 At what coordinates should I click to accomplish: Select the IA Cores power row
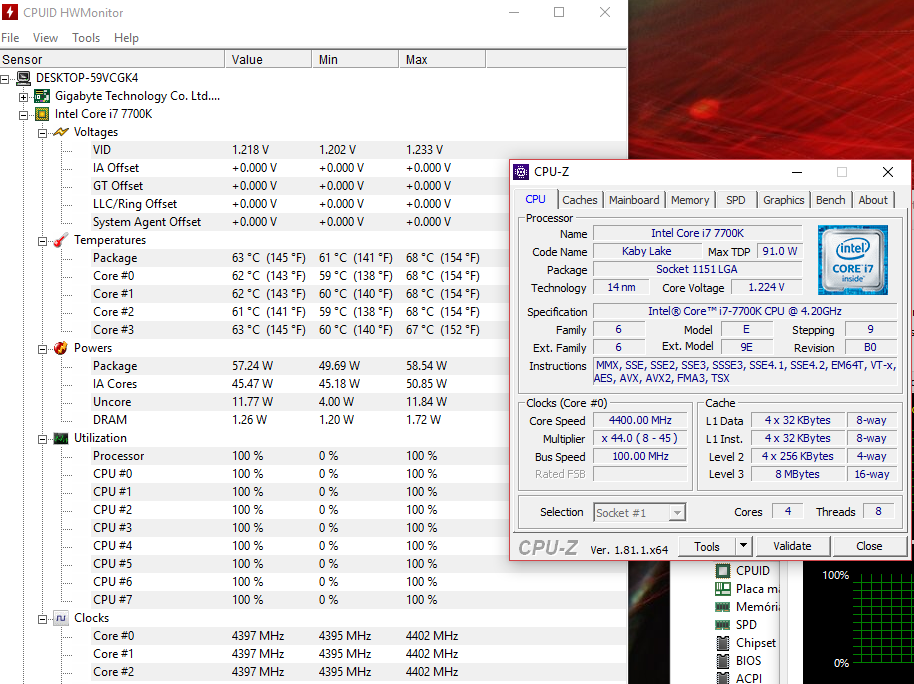[300, 384]
